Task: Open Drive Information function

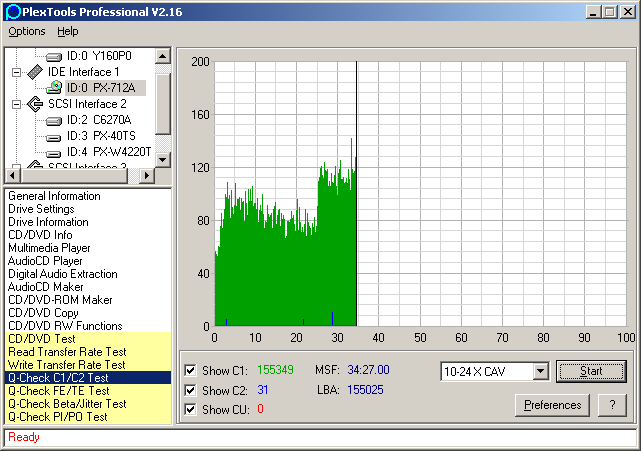Action: pos(48,222)
